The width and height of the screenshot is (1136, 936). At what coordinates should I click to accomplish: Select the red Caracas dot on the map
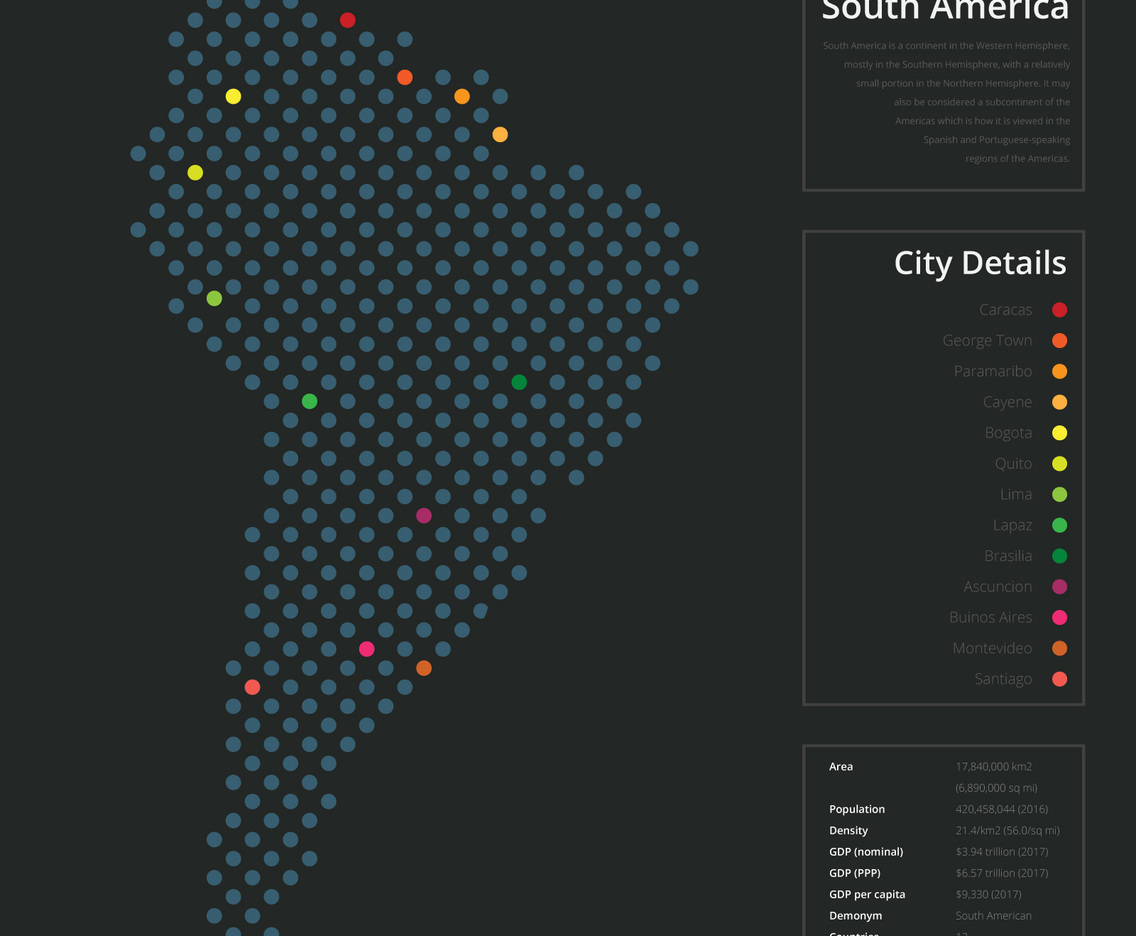348,19
